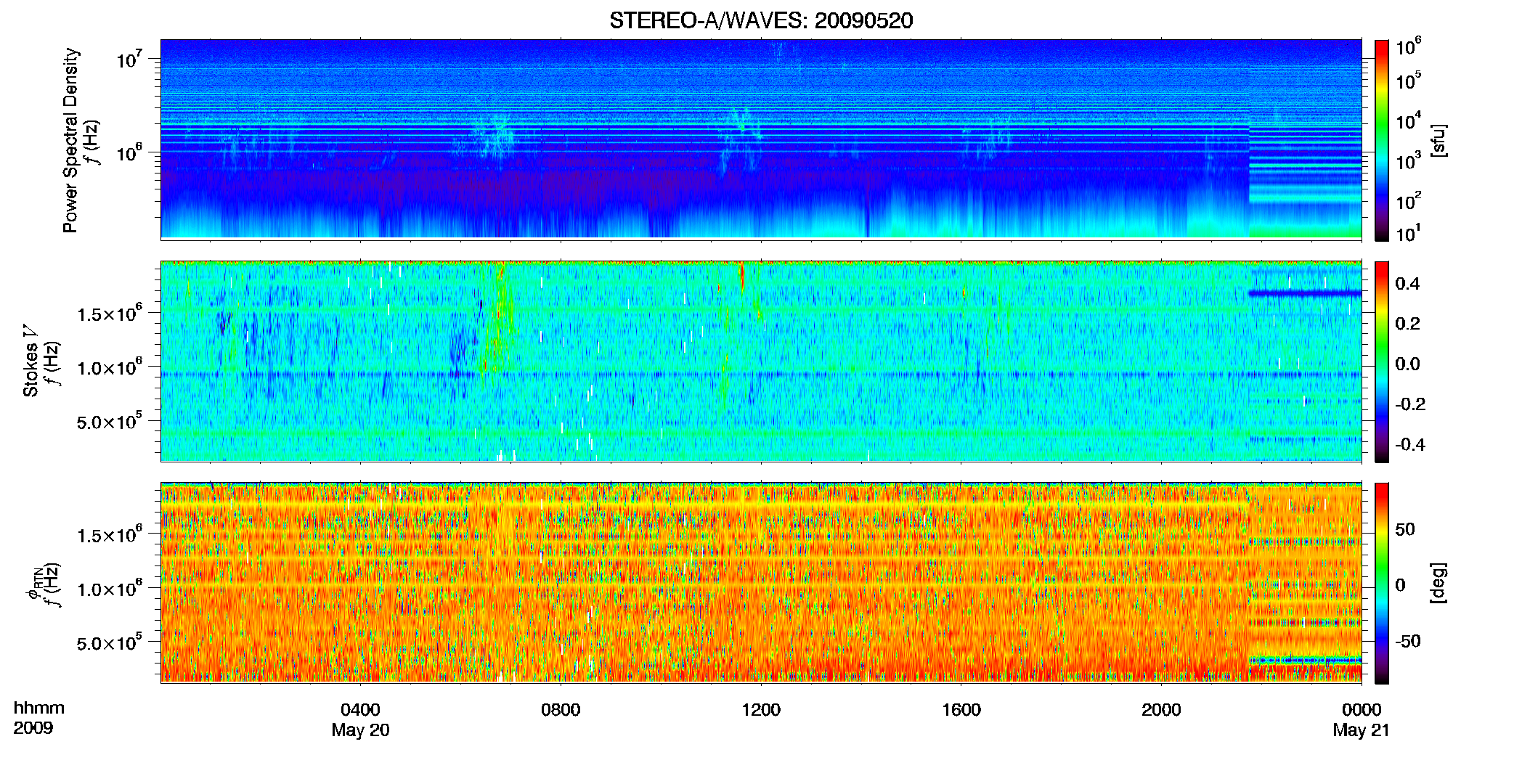Click inside the Power Spectral Density spectrogram
The height and width of the screenshot is (784, 1522).
coord(760,139)
